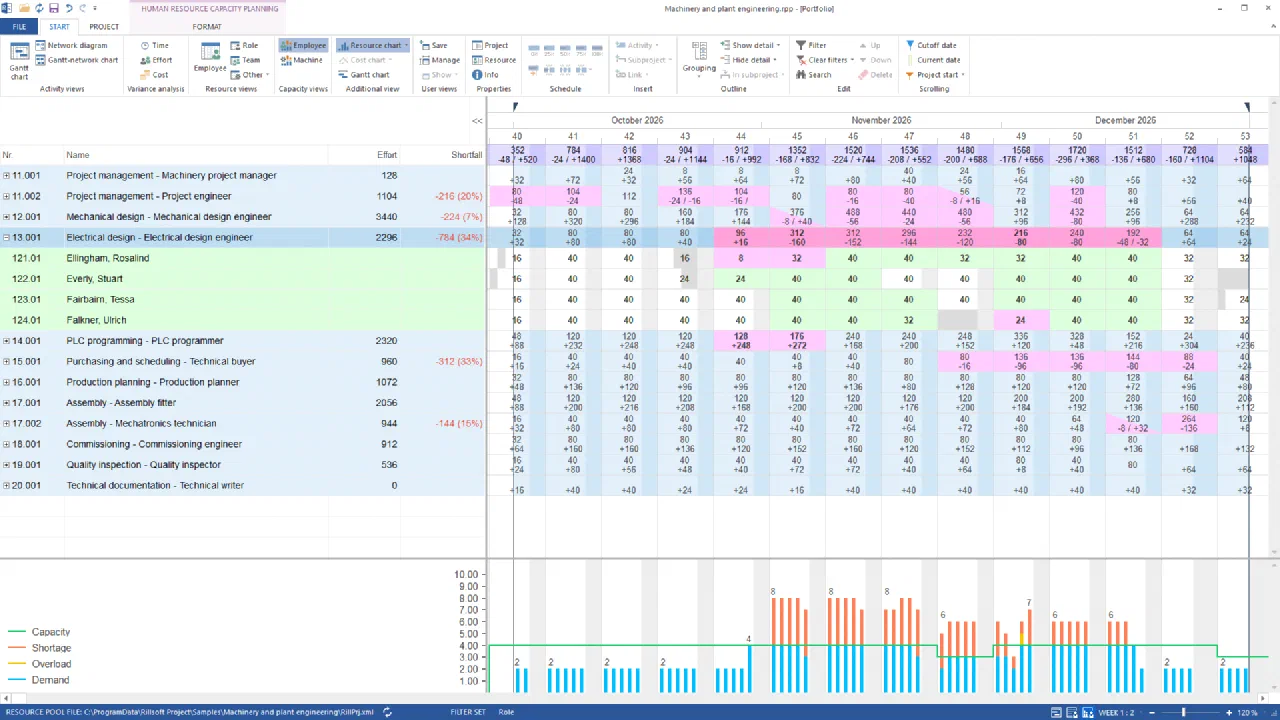
Task: Open Clear filters dropdown
Action: pyautogui.click(x=825, y=60)
